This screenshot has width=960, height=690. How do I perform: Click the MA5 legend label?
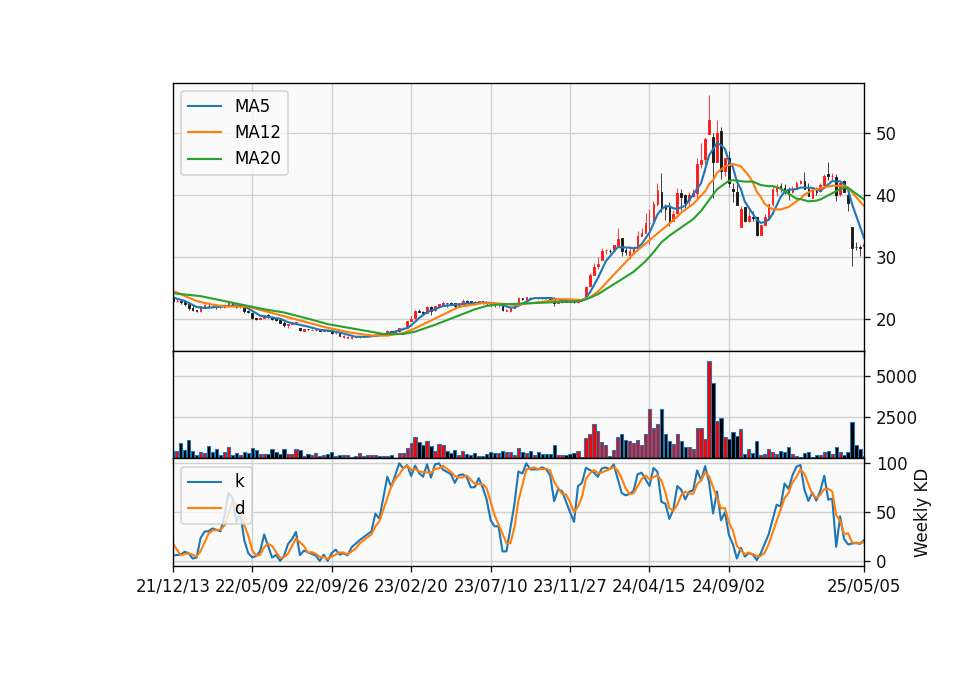pyautogui.click(x=252, y=106)
